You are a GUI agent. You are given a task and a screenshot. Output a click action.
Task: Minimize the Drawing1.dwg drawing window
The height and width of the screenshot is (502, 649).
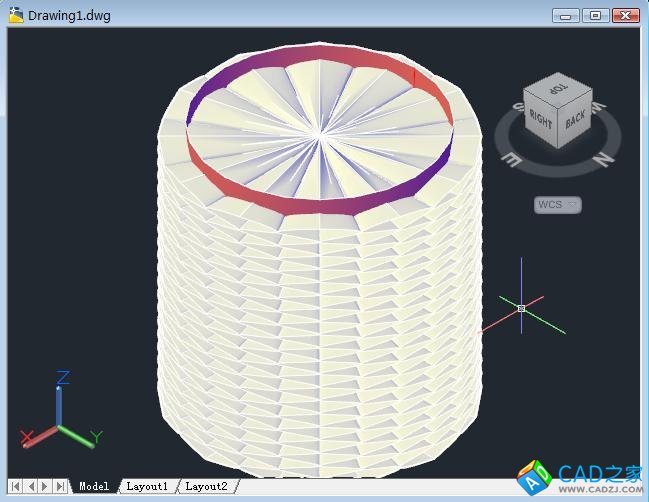pos(566,15)
